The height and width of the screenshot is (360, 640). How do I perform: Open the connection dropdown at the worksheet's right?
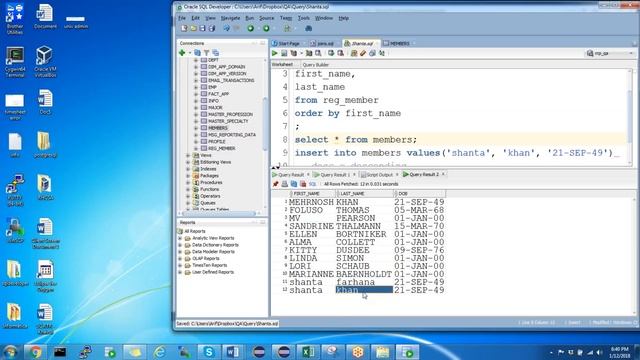611,53
